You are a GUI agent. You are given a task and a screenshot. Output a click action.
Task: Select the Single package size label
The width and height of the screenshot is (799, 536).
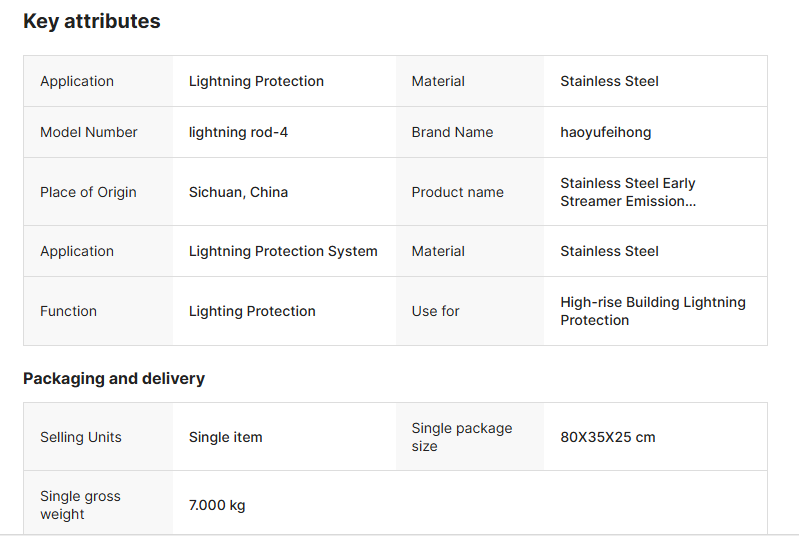coord(461,437)
